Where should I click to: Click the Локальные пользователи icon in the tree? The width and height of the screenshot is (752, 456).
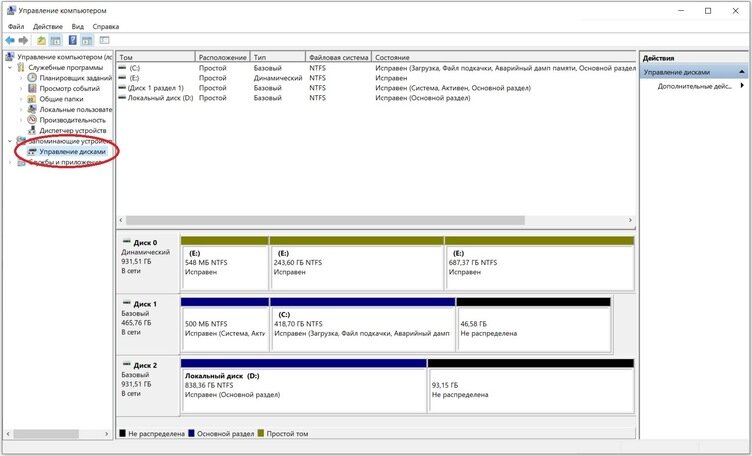[32, 109]
